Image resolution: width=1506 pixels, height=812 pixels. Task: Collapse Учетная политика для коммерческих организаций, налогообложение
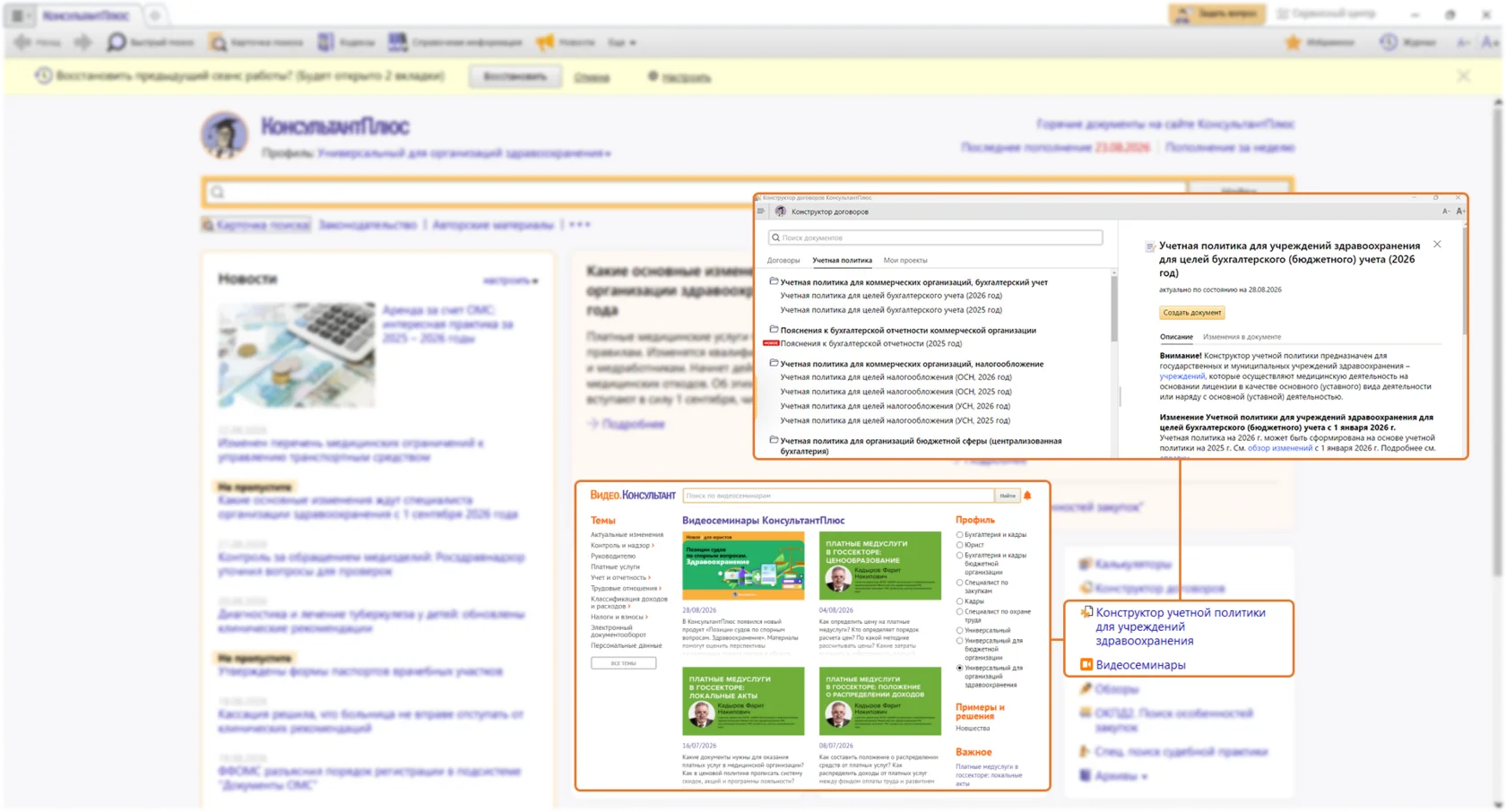point(912,364)
